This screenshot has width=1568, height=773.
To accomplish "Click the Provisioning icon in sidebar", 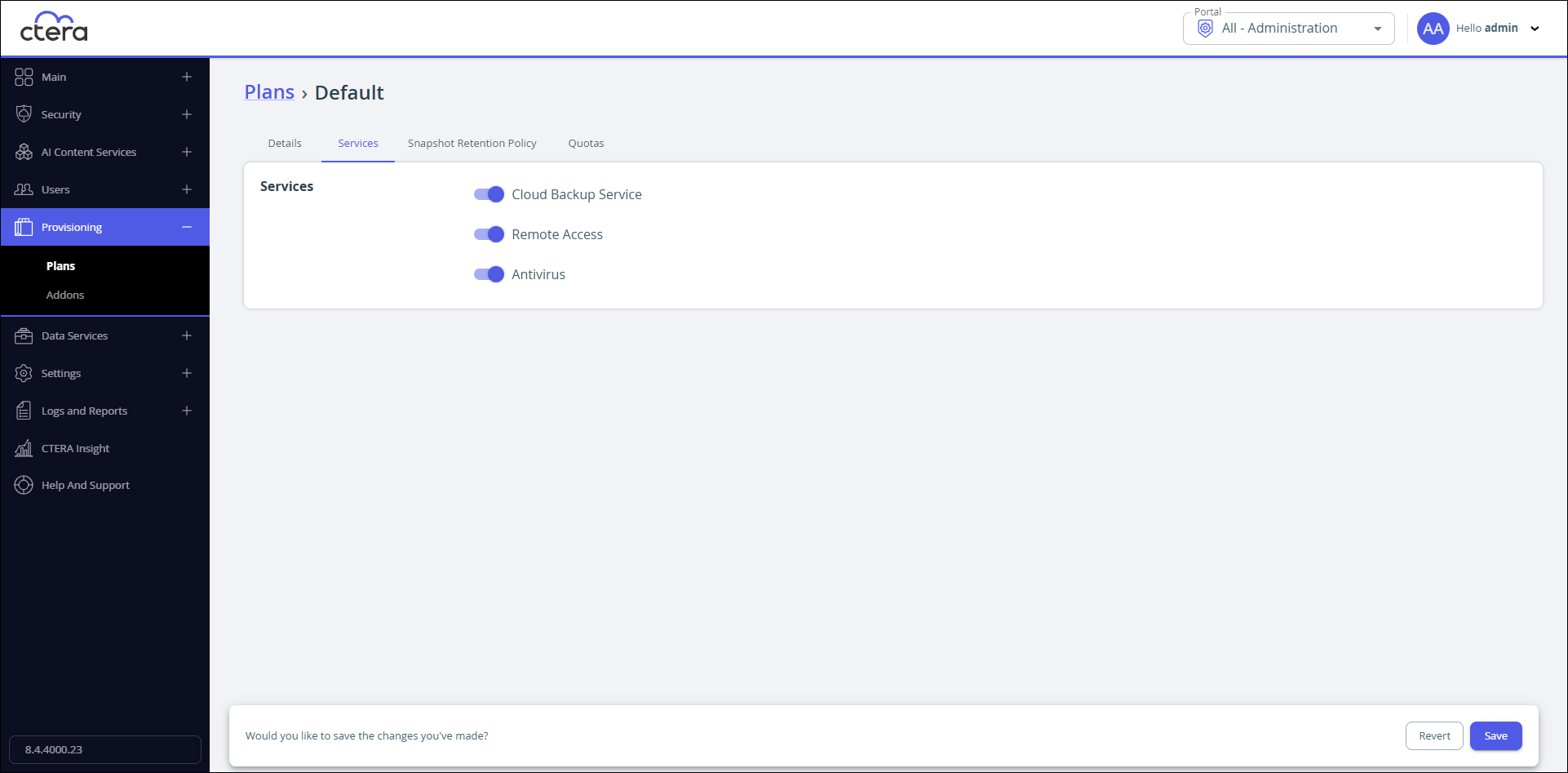I will pyautogui.click(x=24, y=227).
